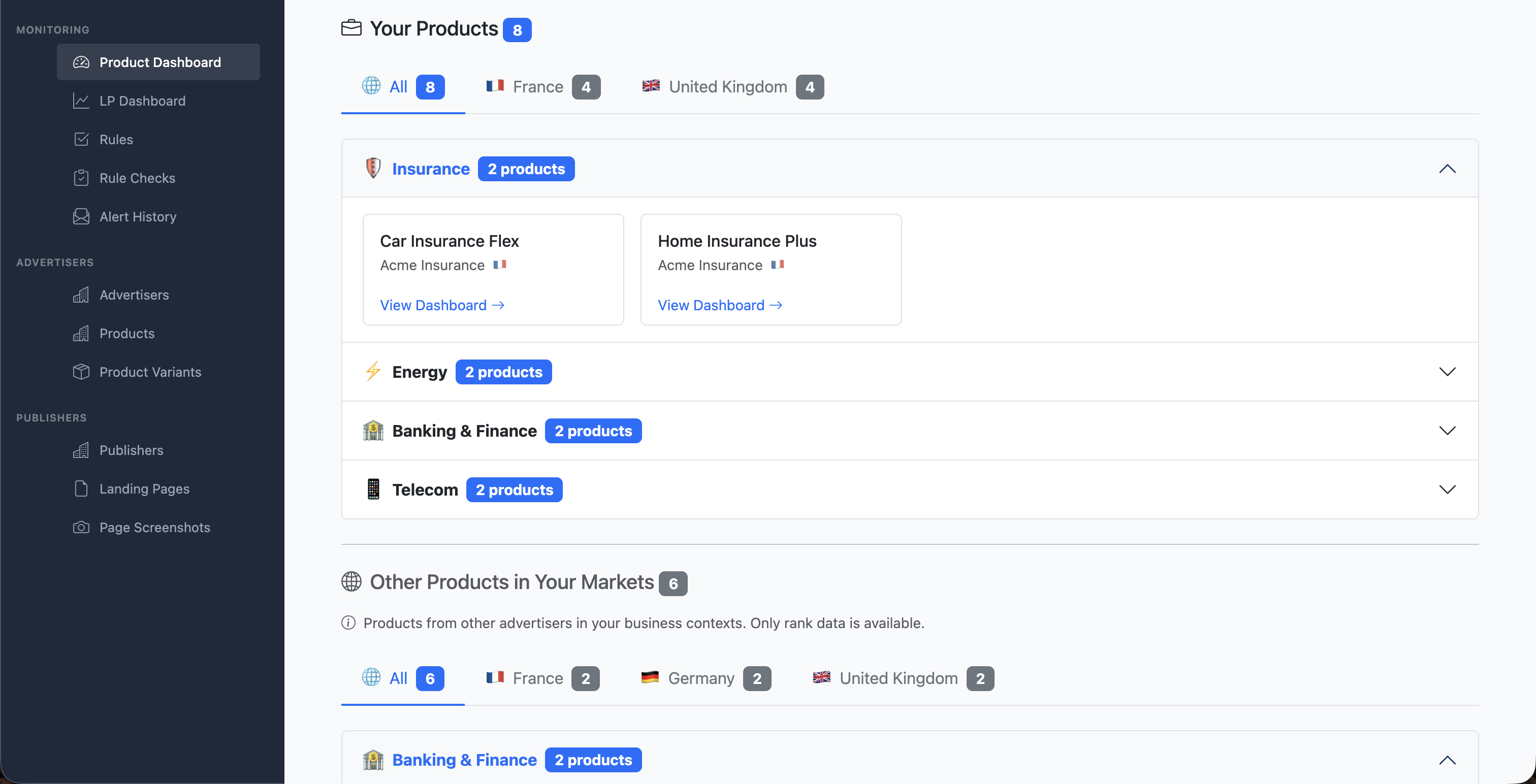Select the Product Variants box icon
This screenshot has width=1536, height=784.
pyautogui.click(x=82, y=372)
